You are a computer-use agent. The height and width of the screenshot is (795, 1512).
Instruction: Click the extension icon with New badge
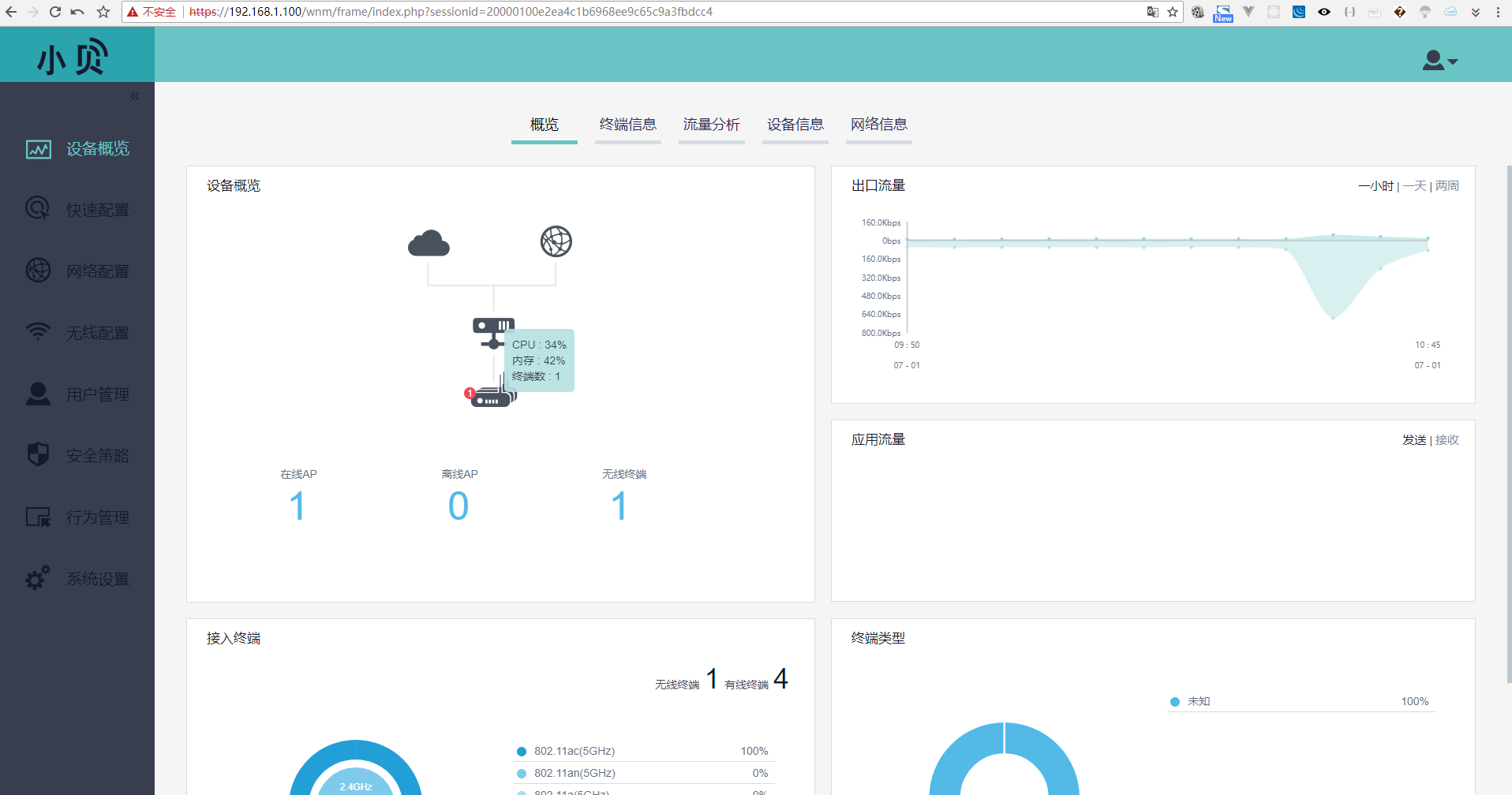(1223, 13)
